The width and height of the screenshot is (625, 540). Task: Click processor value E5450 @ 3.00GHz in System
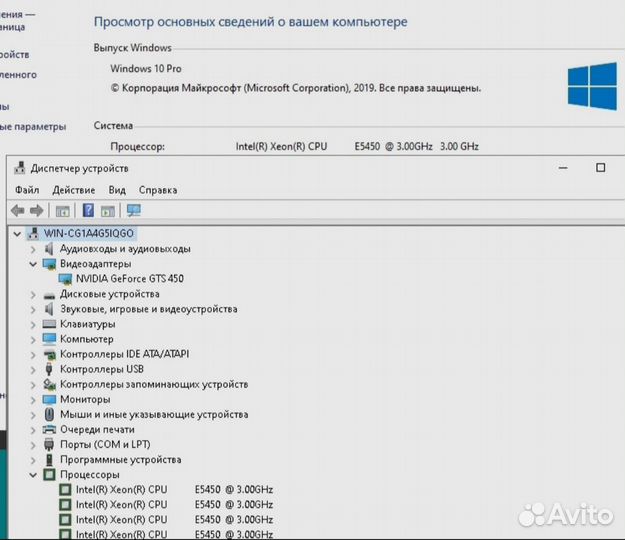click(393, 146)
